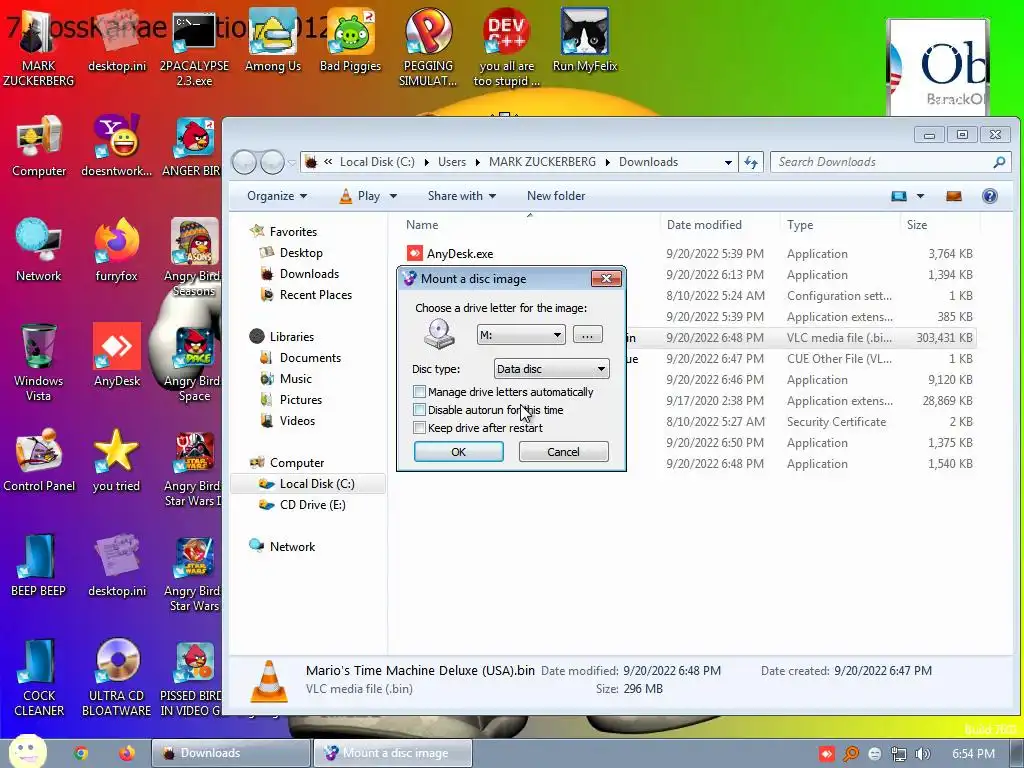
Task: Check Disable autorun for this time
Action: (419, 410)
